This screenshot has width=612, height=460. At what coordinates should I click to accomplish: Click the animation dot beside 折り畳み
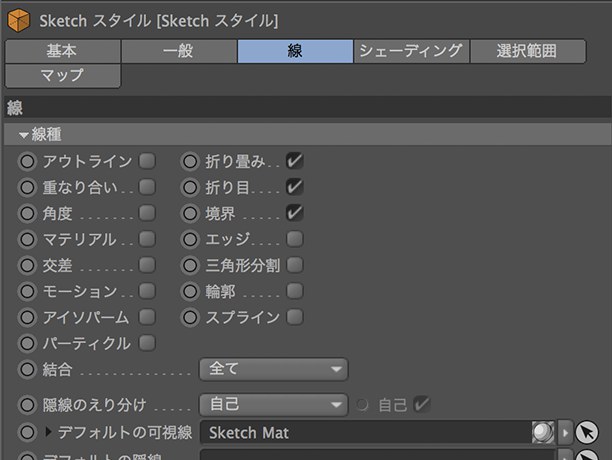point(190,161)
